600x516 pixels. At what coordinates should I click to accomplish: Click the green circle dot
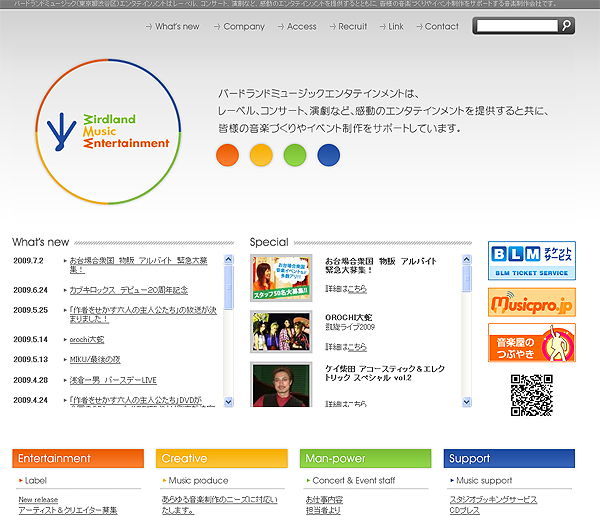(295, 155)
